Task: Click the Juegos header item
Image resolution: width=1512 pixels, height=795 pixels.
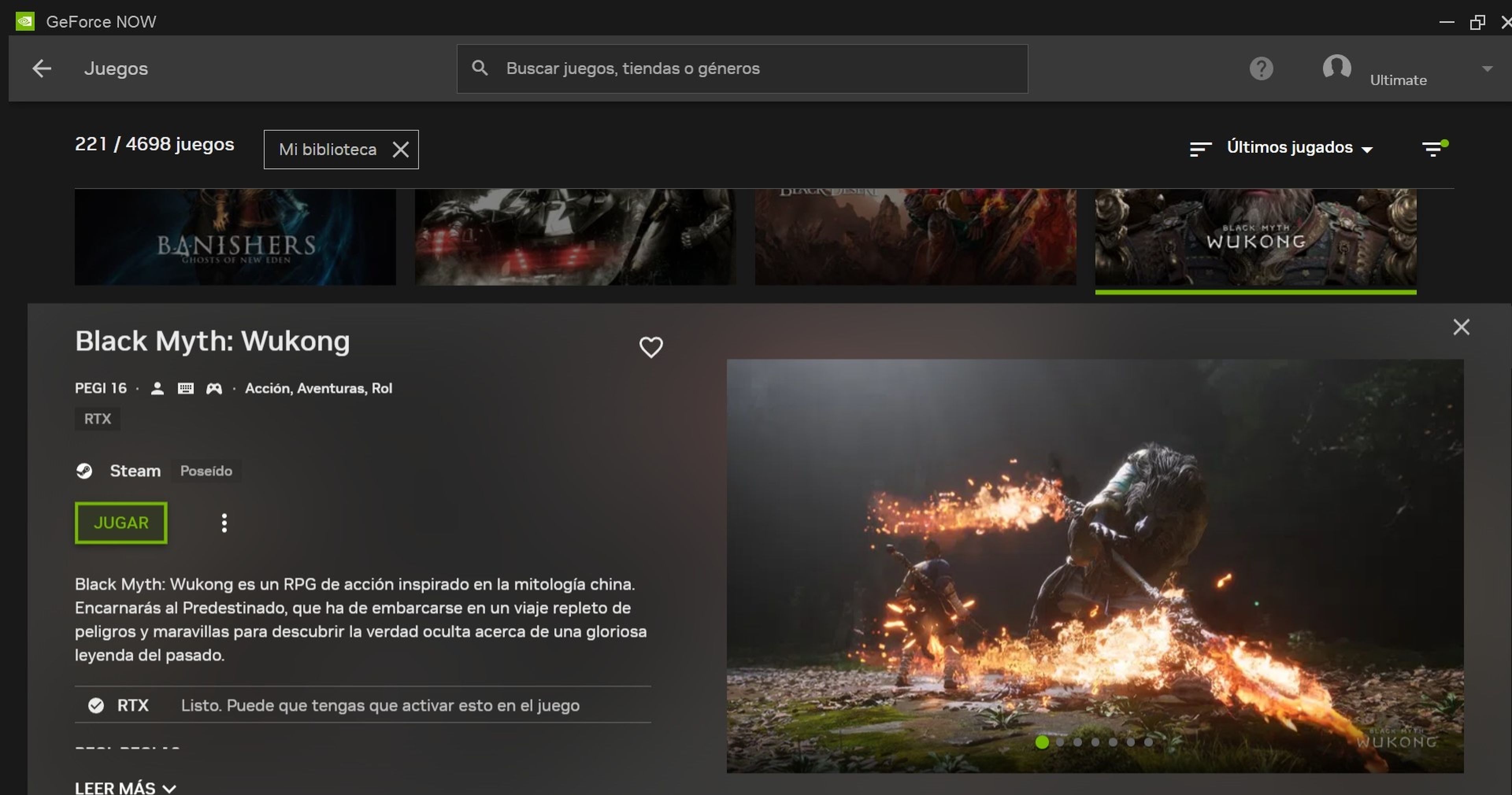Action: point(116,68)
